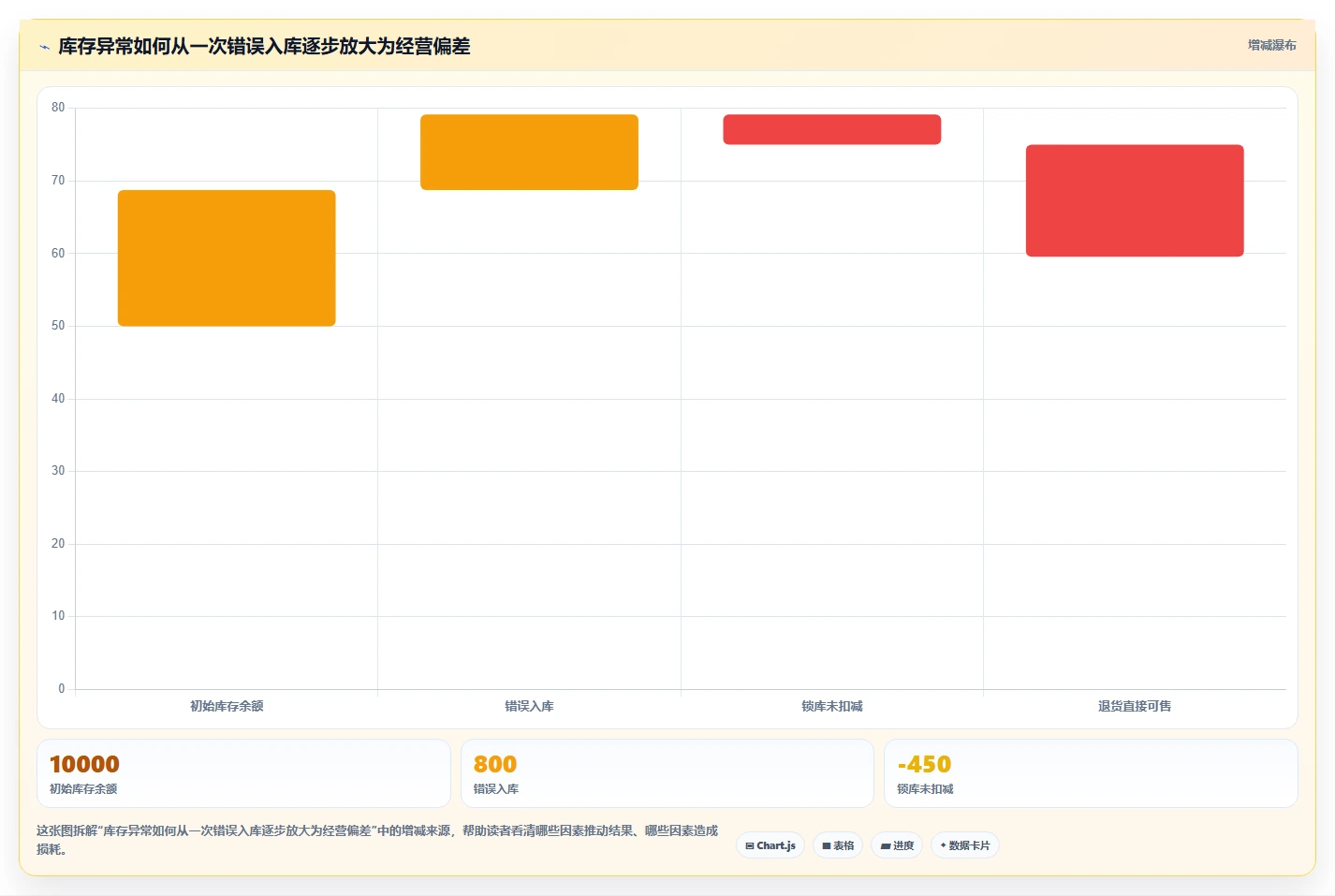Click the 增减瀑布 label in the header
1335x896 pixels.
click(x=1271, y=45)
